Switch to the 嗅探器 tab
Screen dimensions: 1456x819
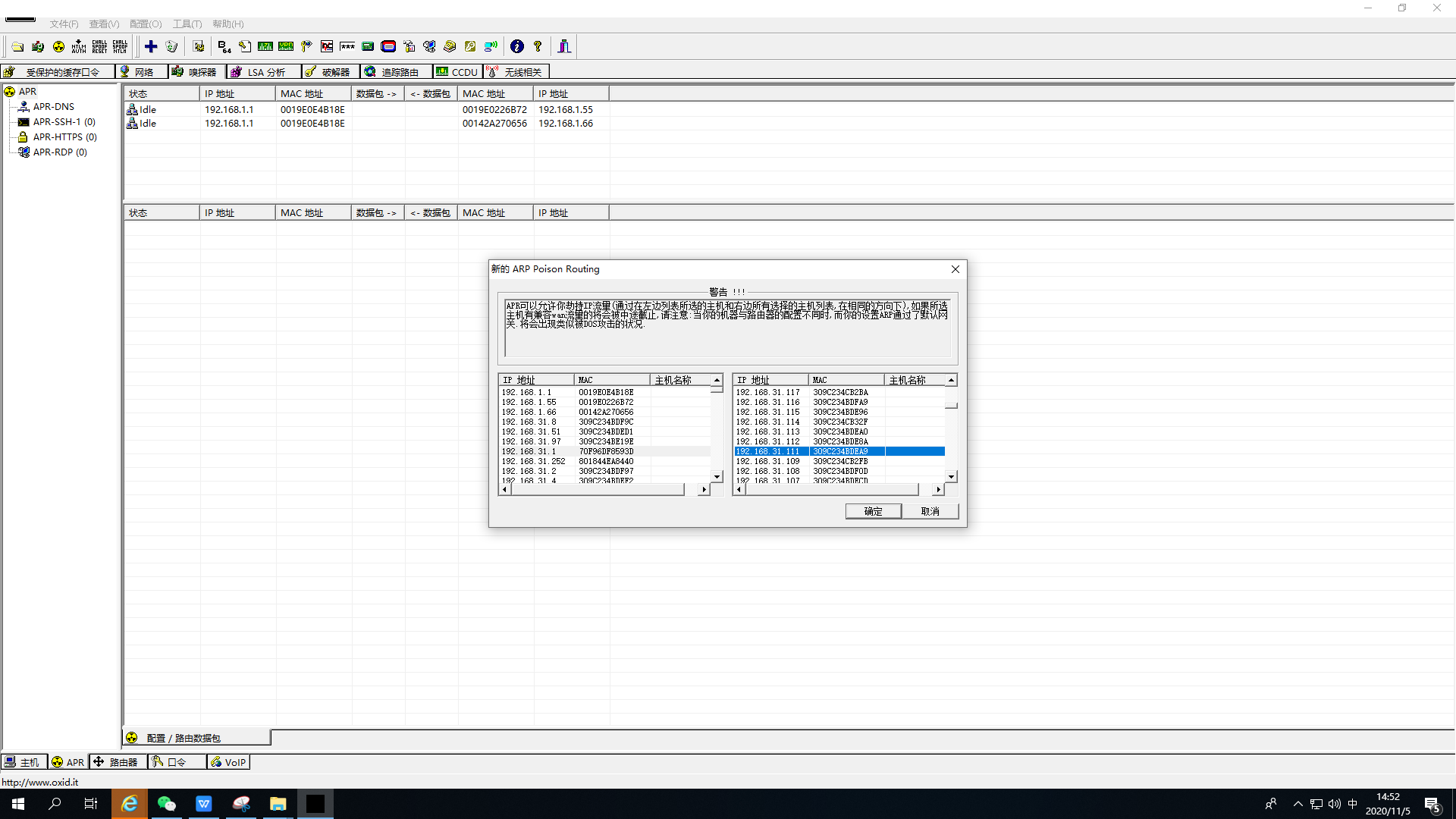tap(196, 72)
